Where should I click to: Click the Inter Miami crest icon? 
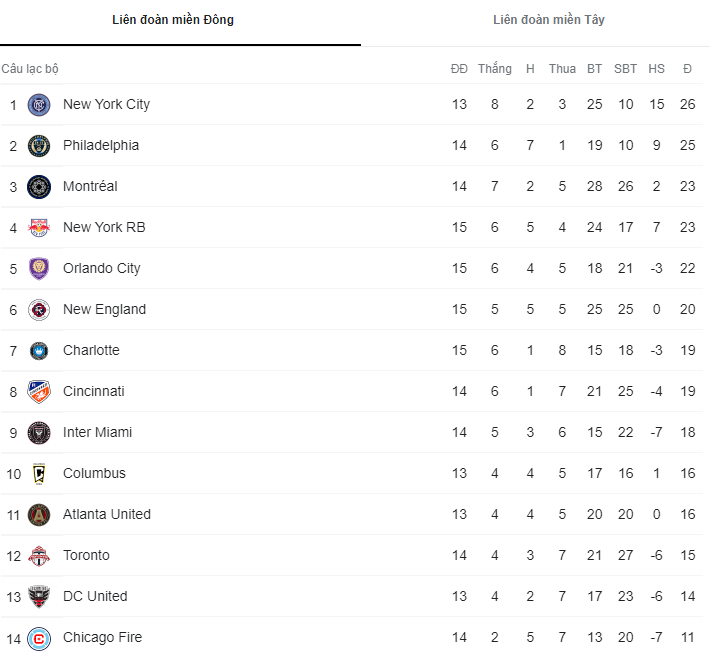pos(39,432)
